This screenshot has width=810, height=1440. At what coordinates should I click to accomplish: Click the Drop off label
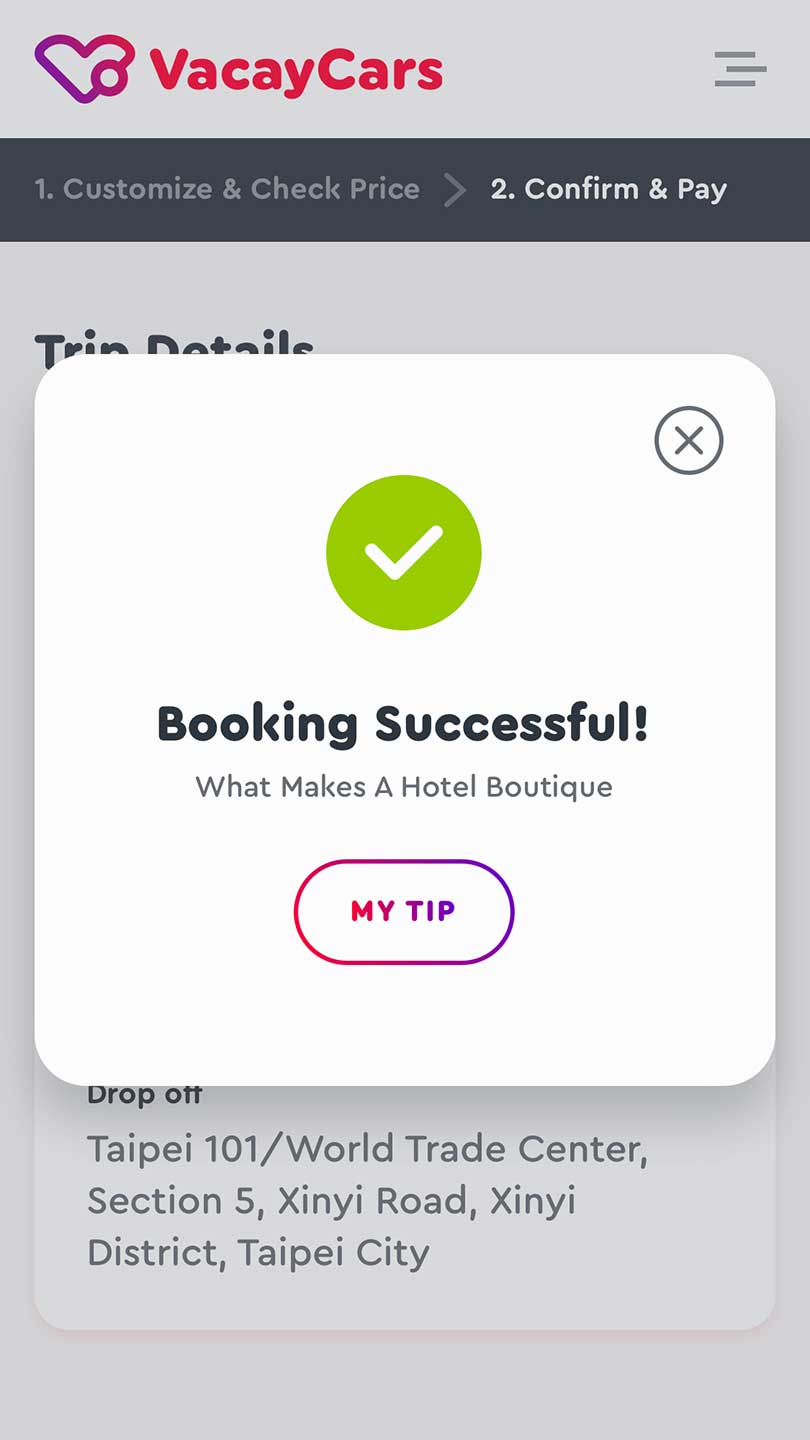144,1095
